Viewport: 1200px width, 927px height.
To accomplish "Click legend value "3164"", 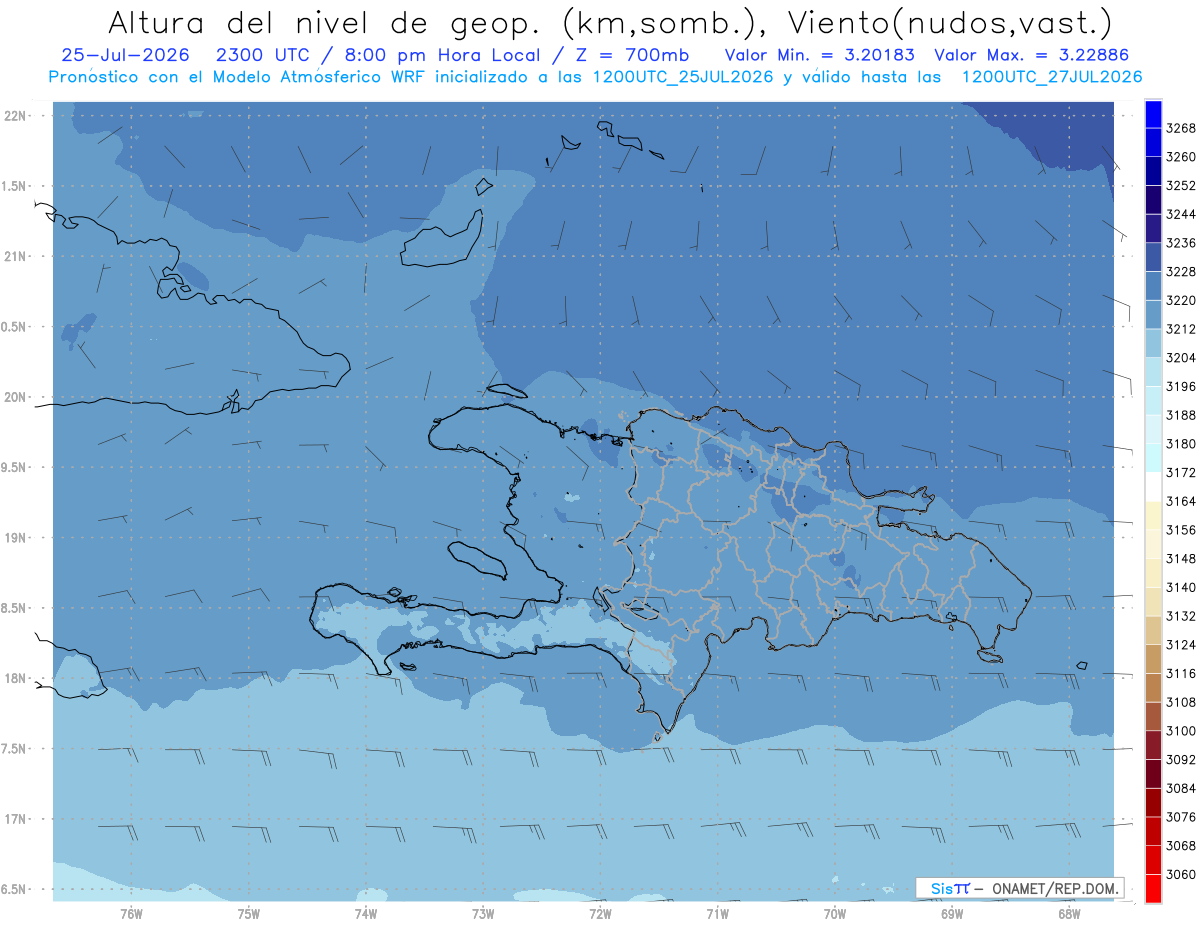I will tap(1181, 501).
